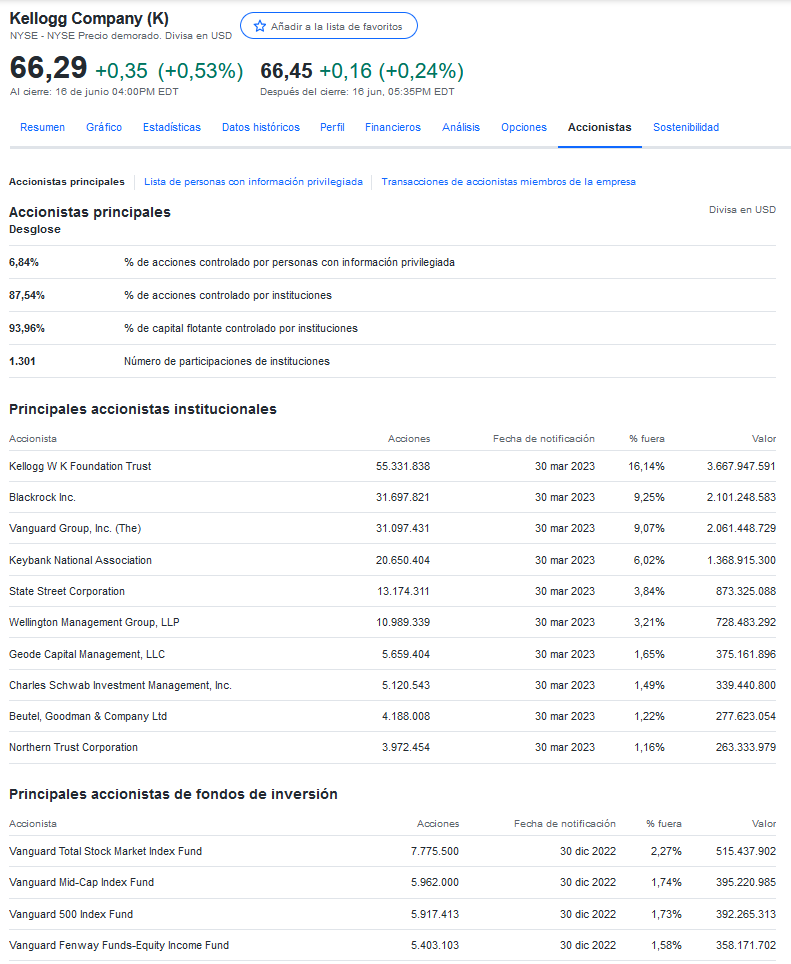
Task: Click the 6,84% insider ownership value
Action: click(x=24, y=263)
